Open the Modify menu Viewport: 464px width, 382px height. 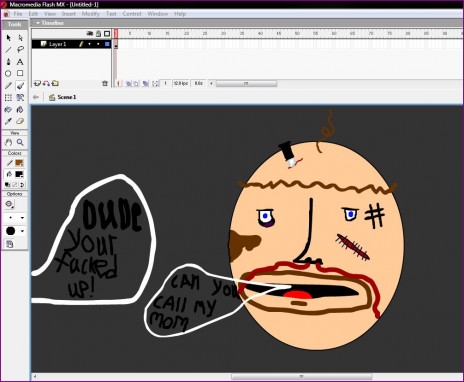point(91,14)
